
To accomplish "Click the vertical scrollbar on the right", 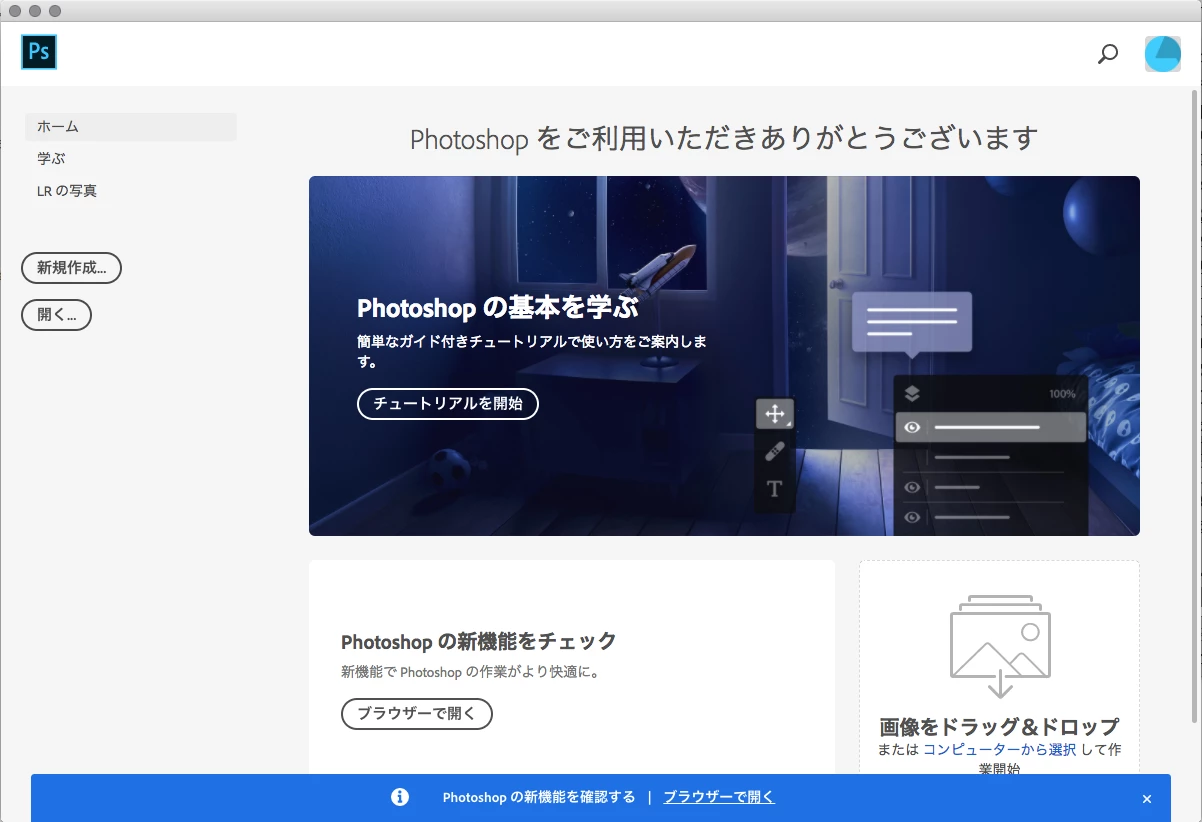I will coord(1195,405).
